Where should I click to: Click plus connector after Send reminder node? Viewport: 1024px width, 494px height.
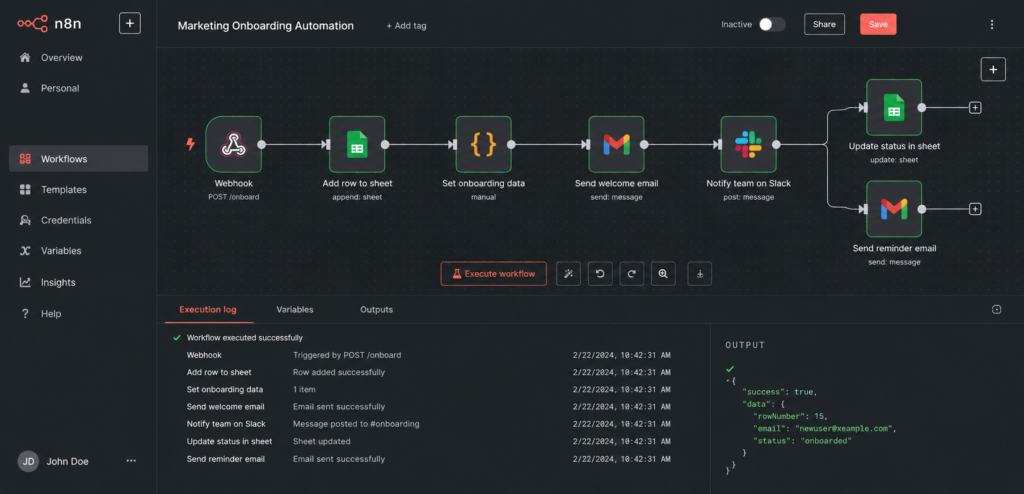point(975,209)
